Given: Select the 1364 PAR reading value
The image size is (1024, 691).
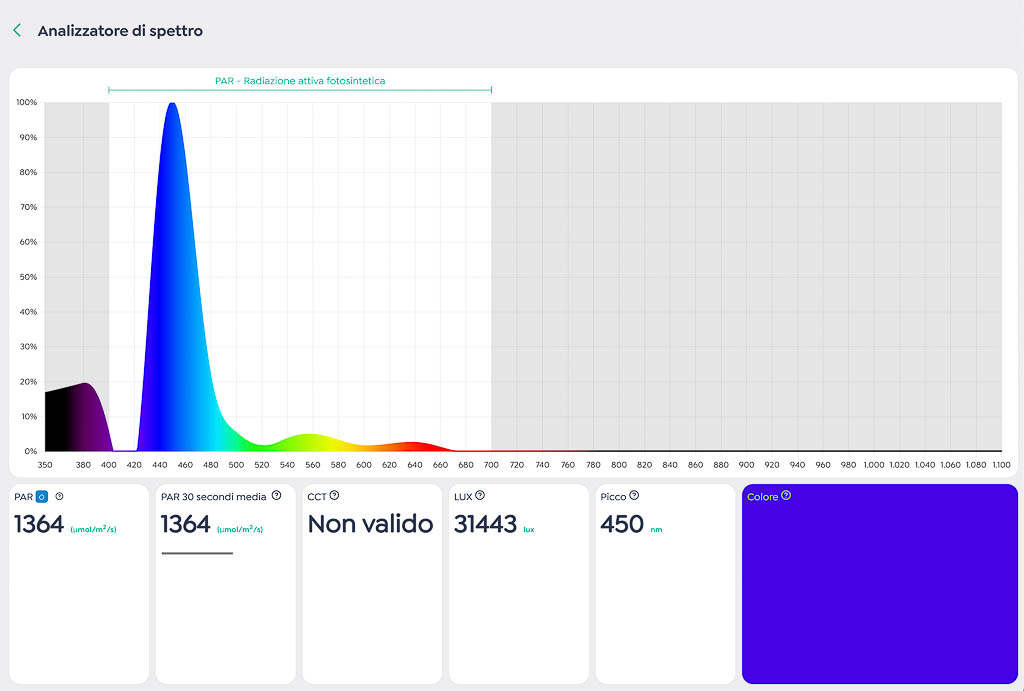Looking at the screenshot, I should [39, 524].
